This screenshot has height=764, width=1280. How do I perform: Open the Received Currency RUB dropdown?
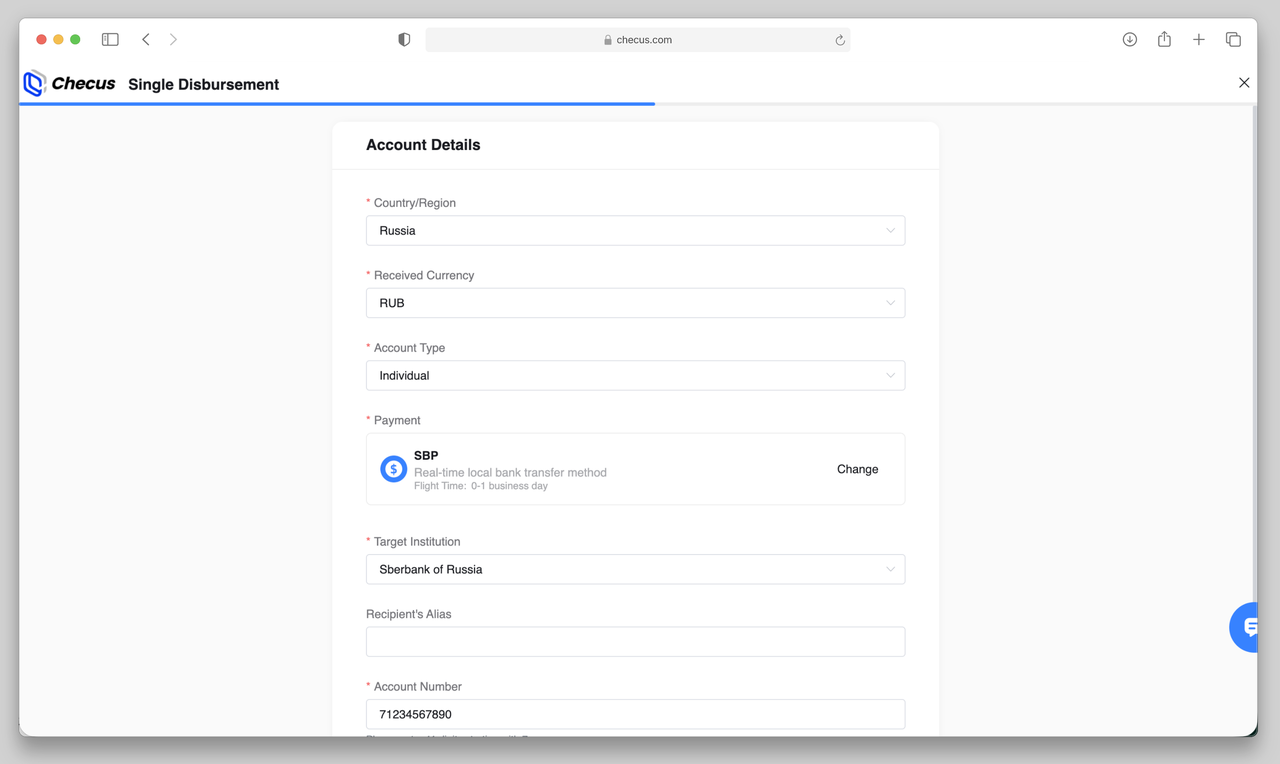coord(635,303)
